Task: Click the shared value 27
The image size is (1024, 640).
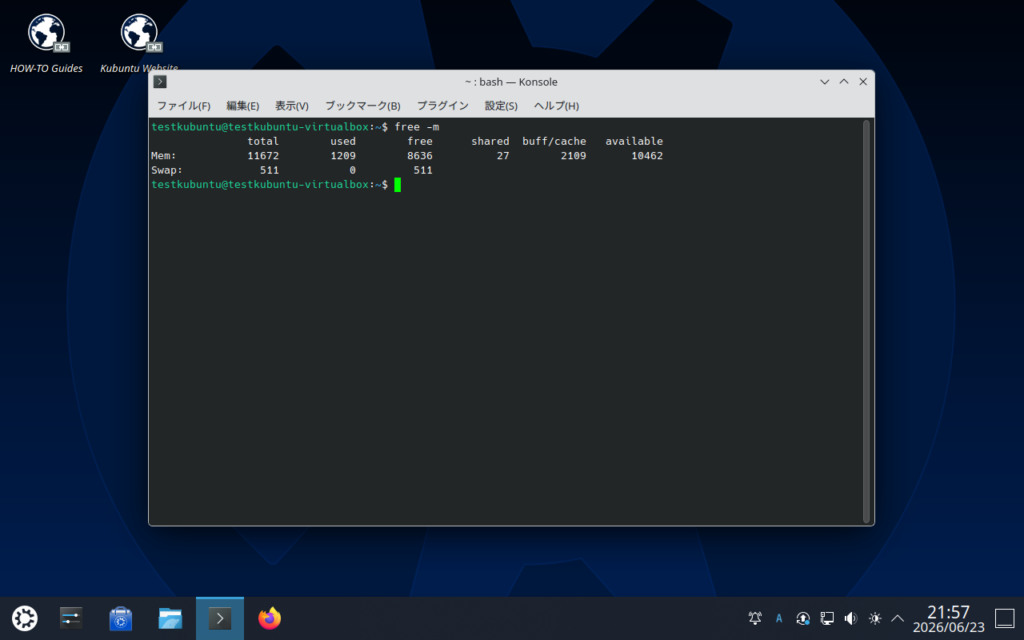Action: pyautogui.click(x=503, y=155)
